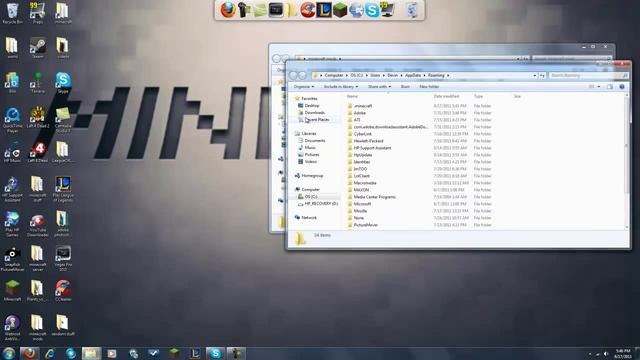Open Recycle Bin on the desktop
640x360 pixels.
(12, 13)
